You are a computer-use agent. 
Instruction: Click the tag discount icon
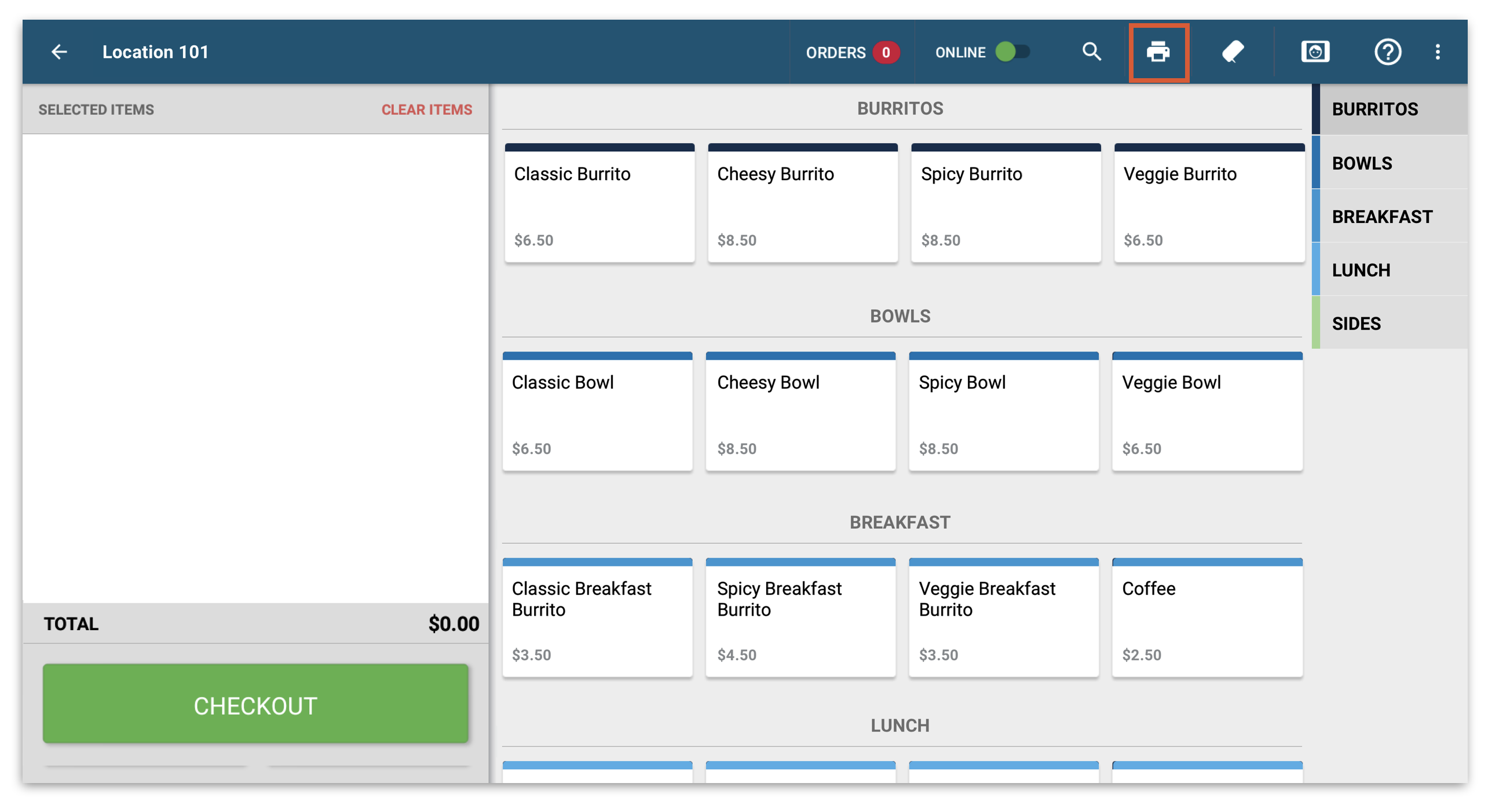(1233, 52)
